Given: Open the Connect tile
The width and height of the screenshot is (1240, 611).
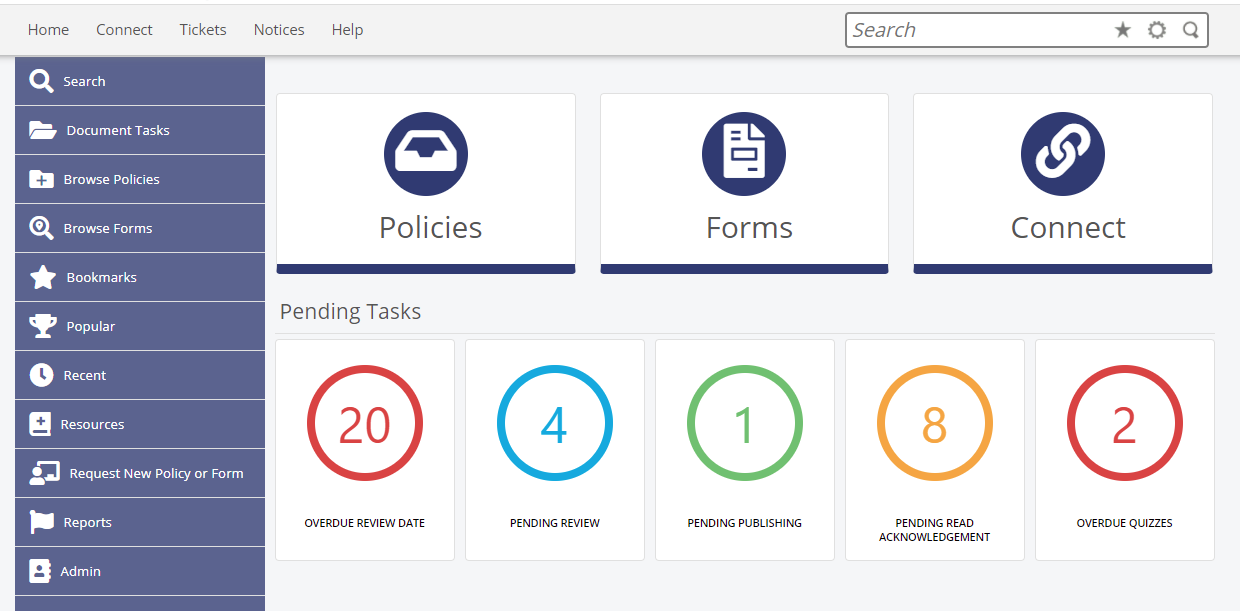Looking at the screenshot, I should click(1062, 182).
